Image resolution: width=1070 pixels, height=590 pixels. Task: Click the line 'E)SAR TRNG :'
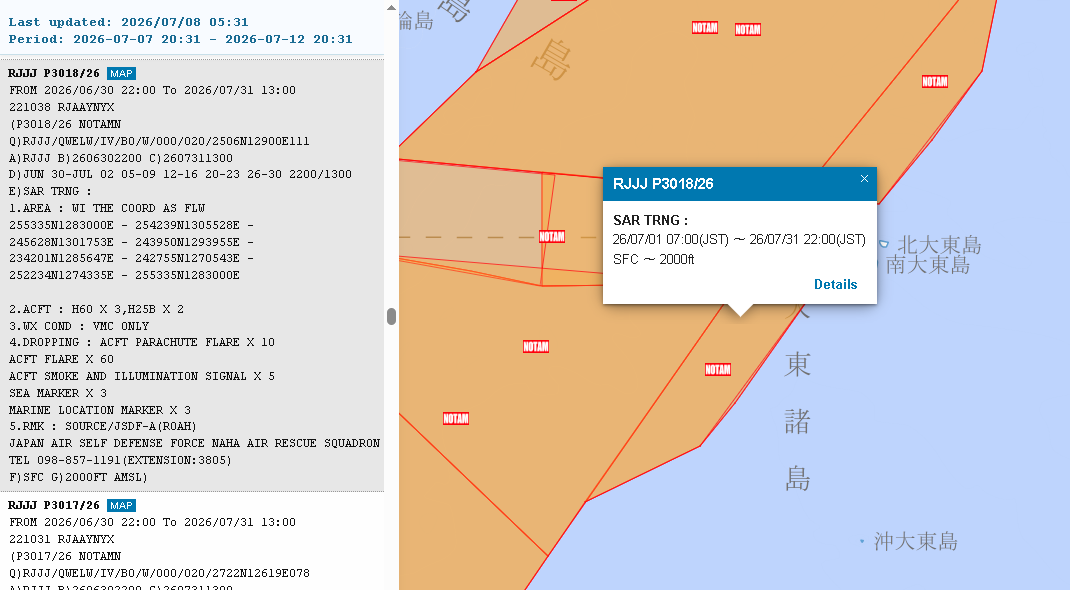pyautogui.click(x=50, y=192)
